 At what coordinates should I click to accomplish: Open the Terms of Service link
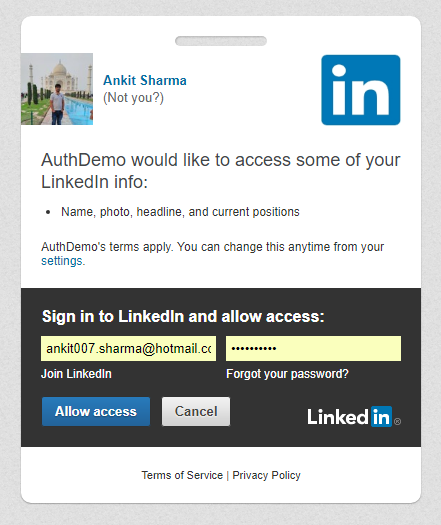(x=182, y=475)
